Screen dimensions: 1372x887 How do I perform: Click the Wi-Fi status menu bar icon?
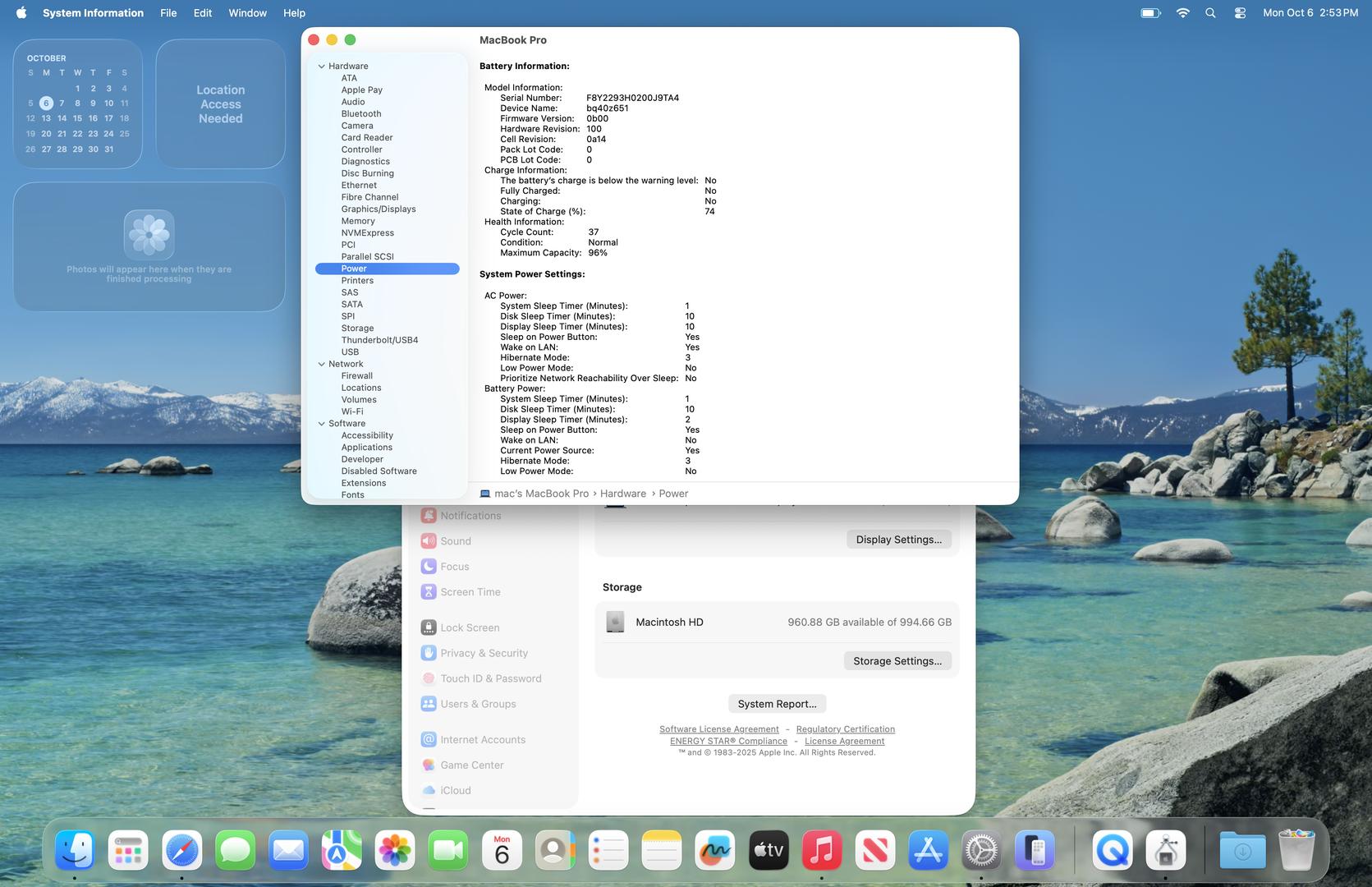pyautogui.click(x=1182, y=13)
